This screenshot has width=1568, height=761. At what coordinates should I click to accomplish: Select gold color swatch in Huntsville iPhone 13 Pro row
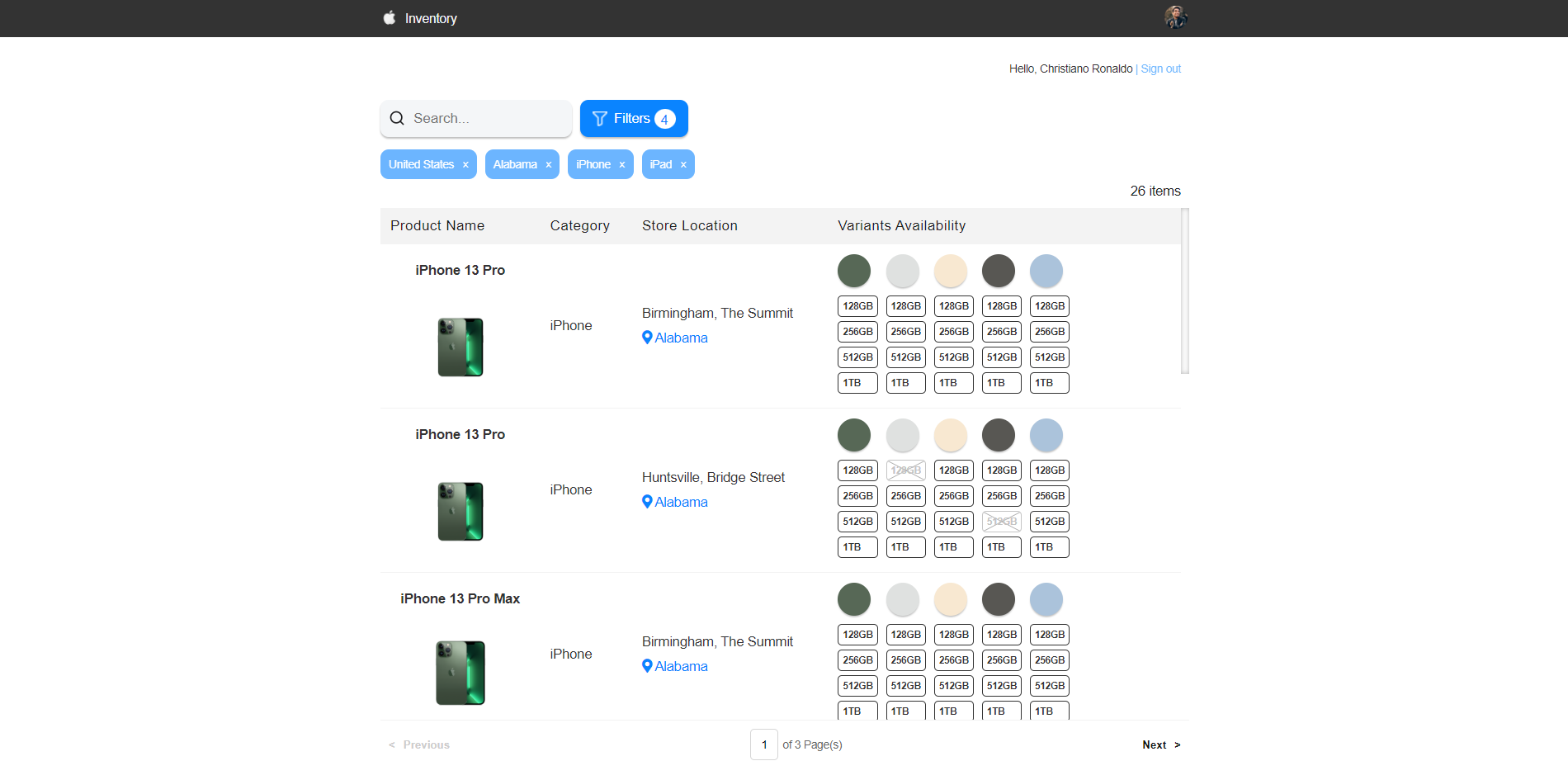[950, 435]
